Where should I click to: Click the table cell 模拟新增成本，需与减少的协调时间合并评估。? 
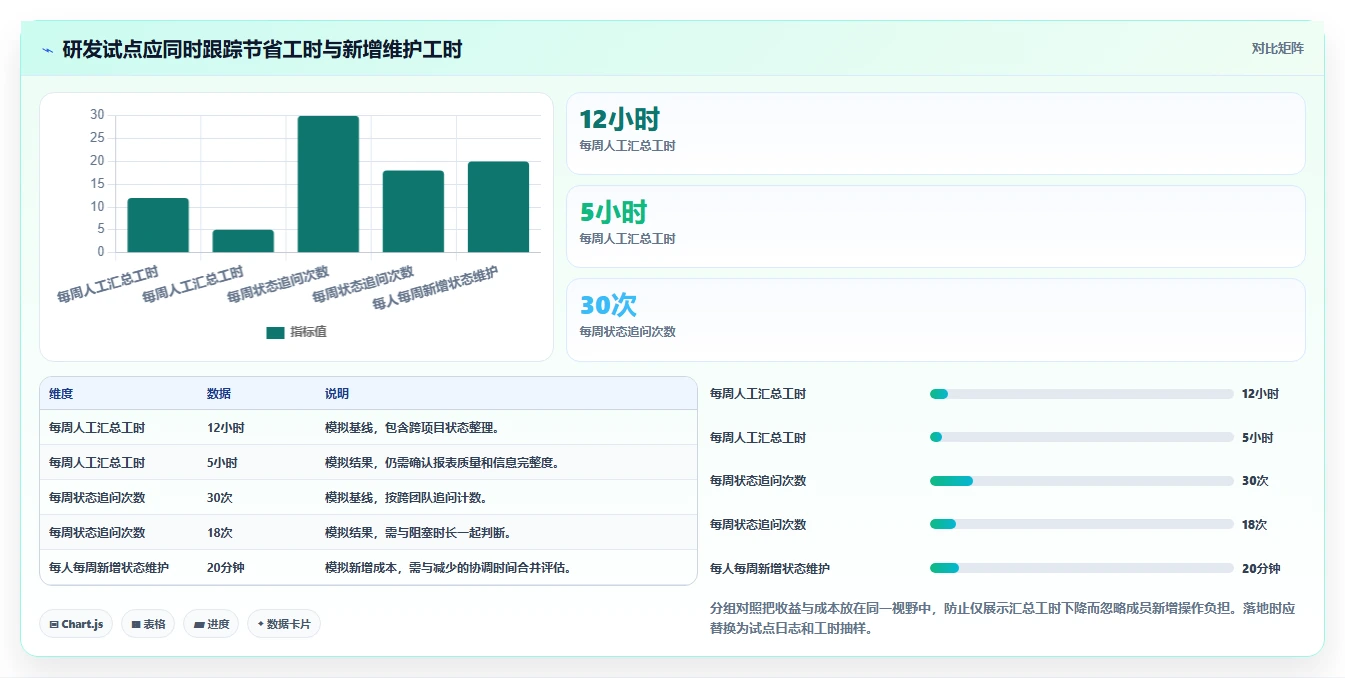pyautogui.click(x=448, y=568)
